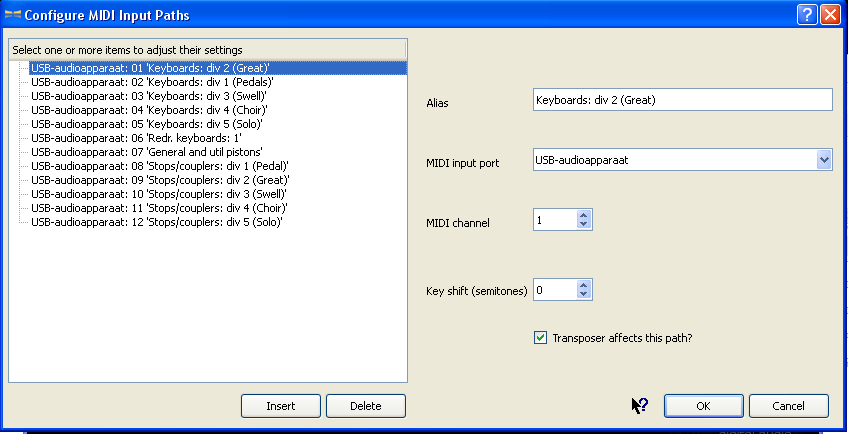
Task: Click the What's This help cursor icon
Action: (640, 406)
